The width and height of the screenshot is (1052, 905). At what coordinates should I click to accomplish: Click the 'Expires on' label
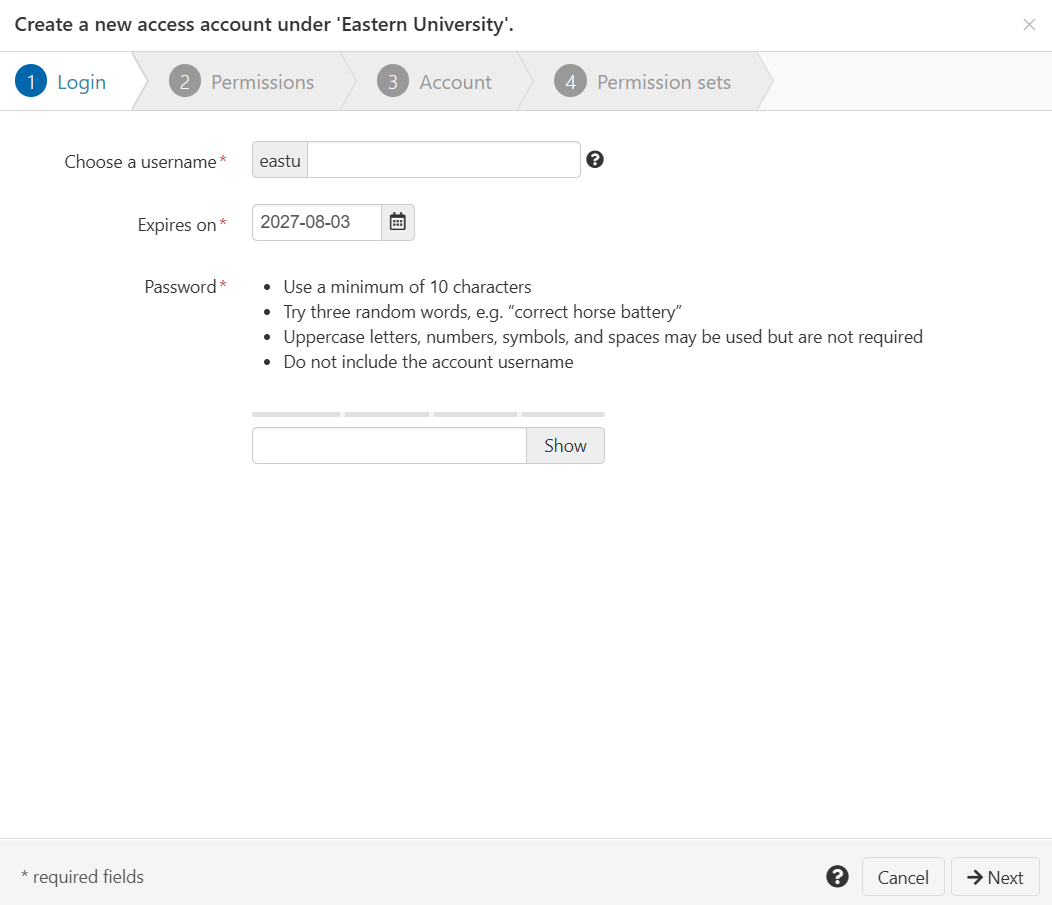click(177, 225)
